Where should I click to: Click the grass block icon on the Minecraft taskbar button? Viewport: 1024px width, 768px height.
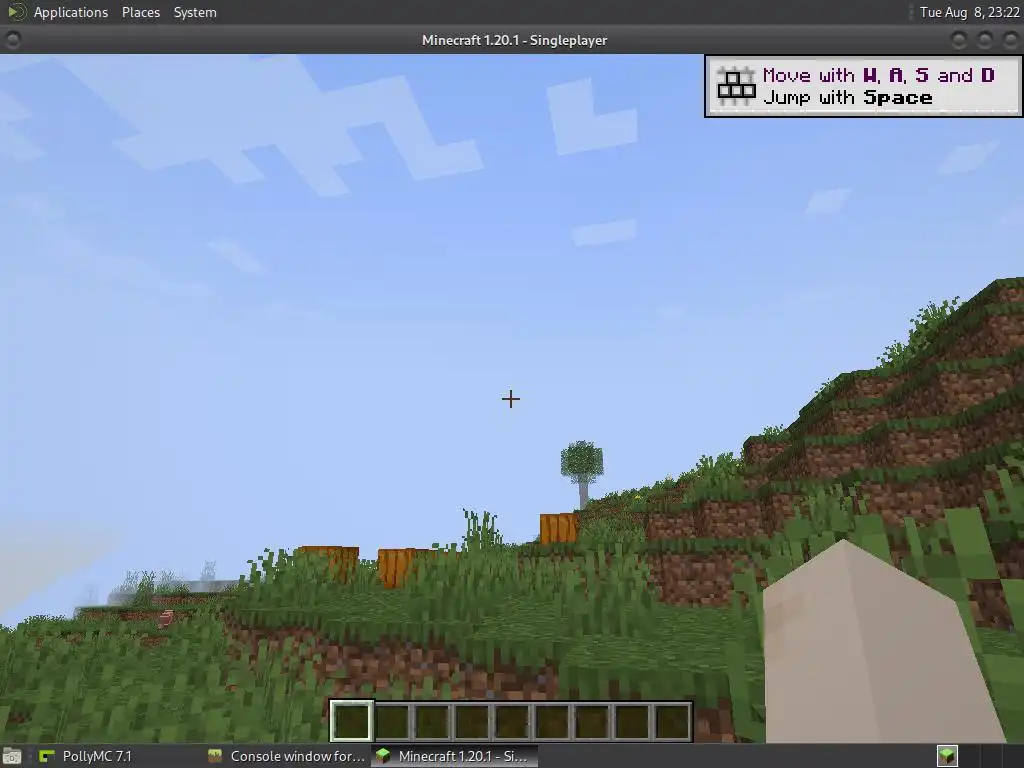point(383,756)
